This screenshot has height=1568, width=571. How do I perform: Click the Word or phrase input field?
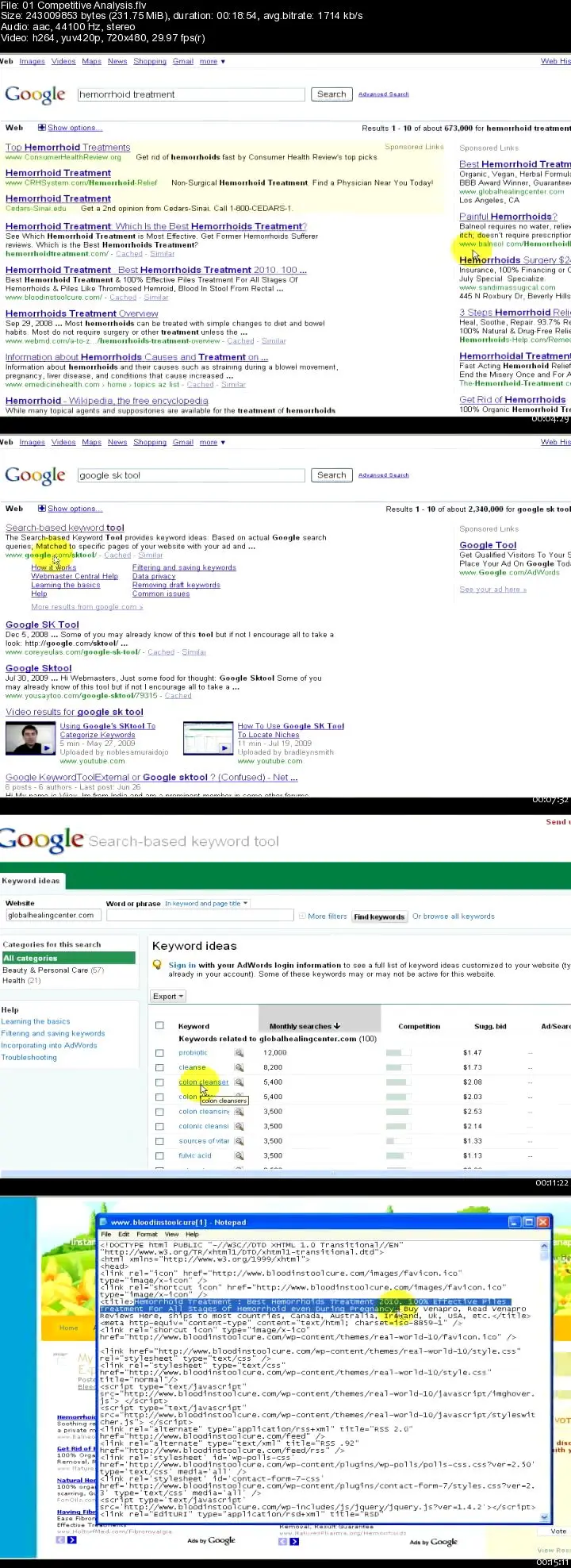coord(199,916)
